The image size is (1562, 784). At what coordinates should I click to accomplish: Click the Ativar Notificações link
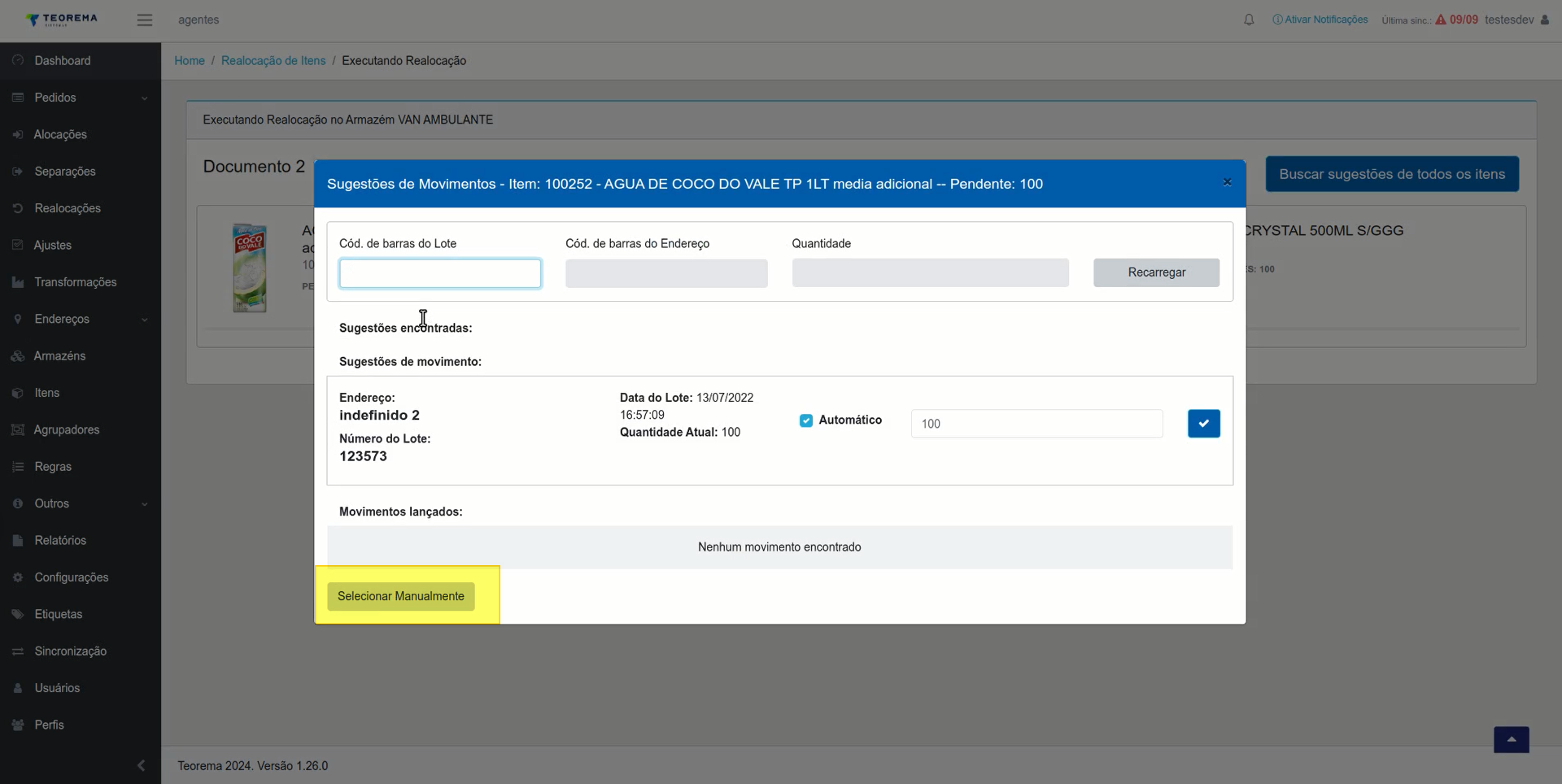pyautogui.click(x=1320, y=20)
